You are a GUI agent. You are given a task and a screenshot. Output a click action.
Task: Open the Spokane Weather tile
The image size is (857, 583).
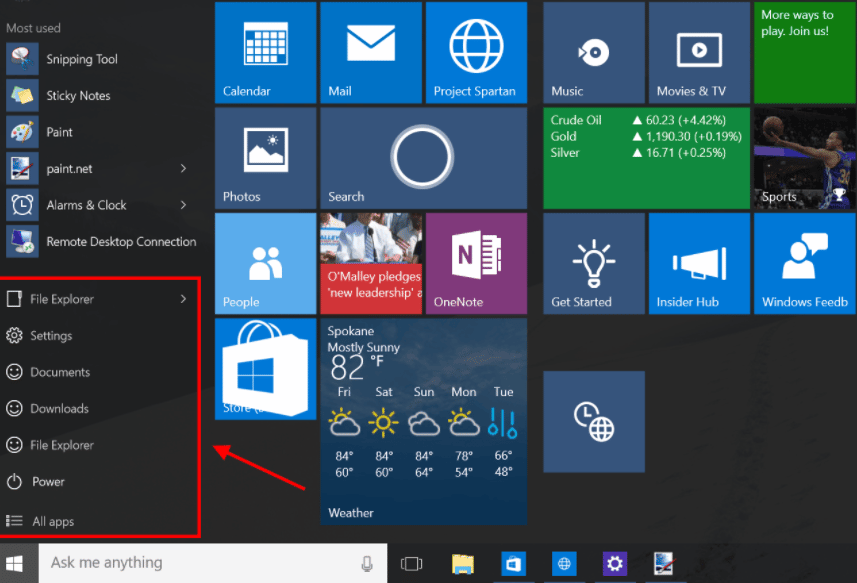[424, 421]
